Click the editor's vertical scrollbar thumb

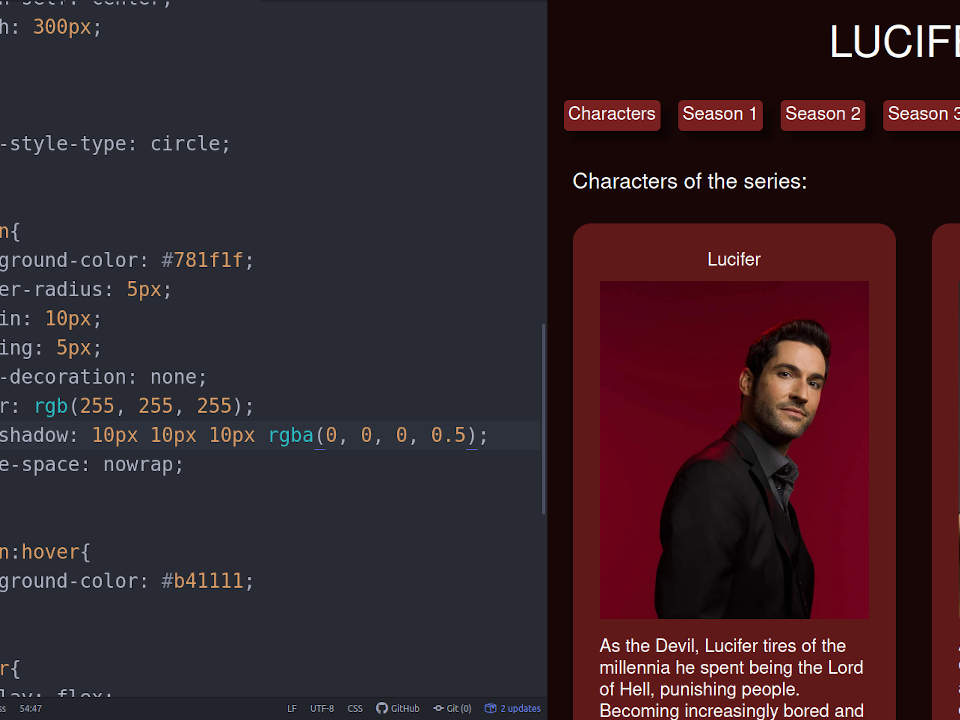(543, 419)
